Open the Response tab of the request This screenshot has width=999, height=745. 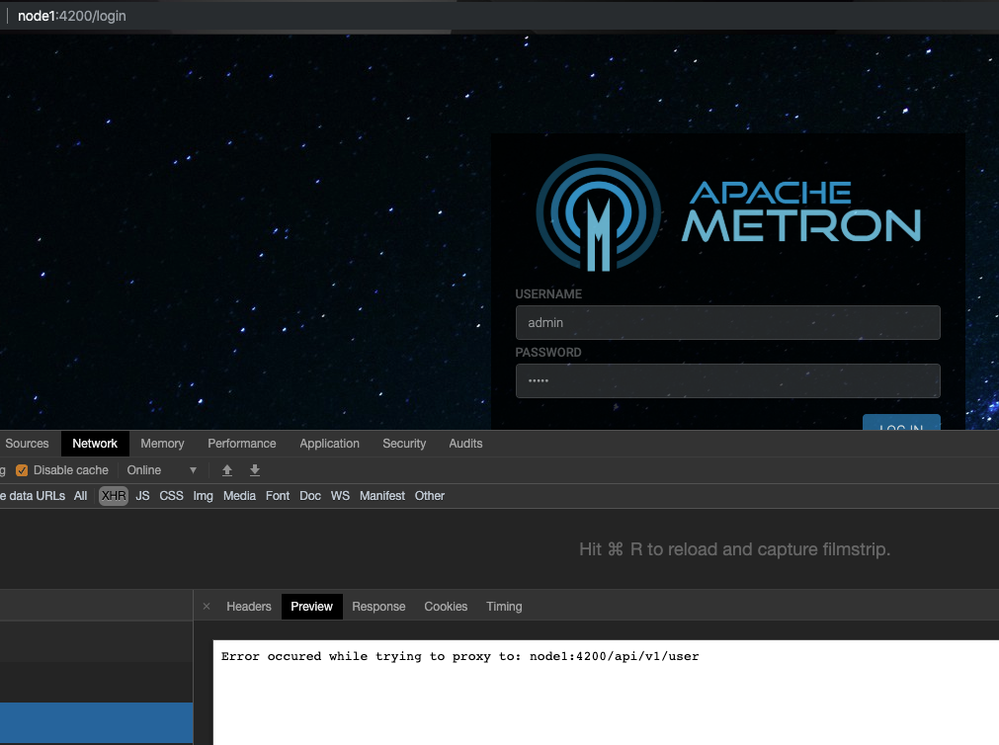coord(378,607)
